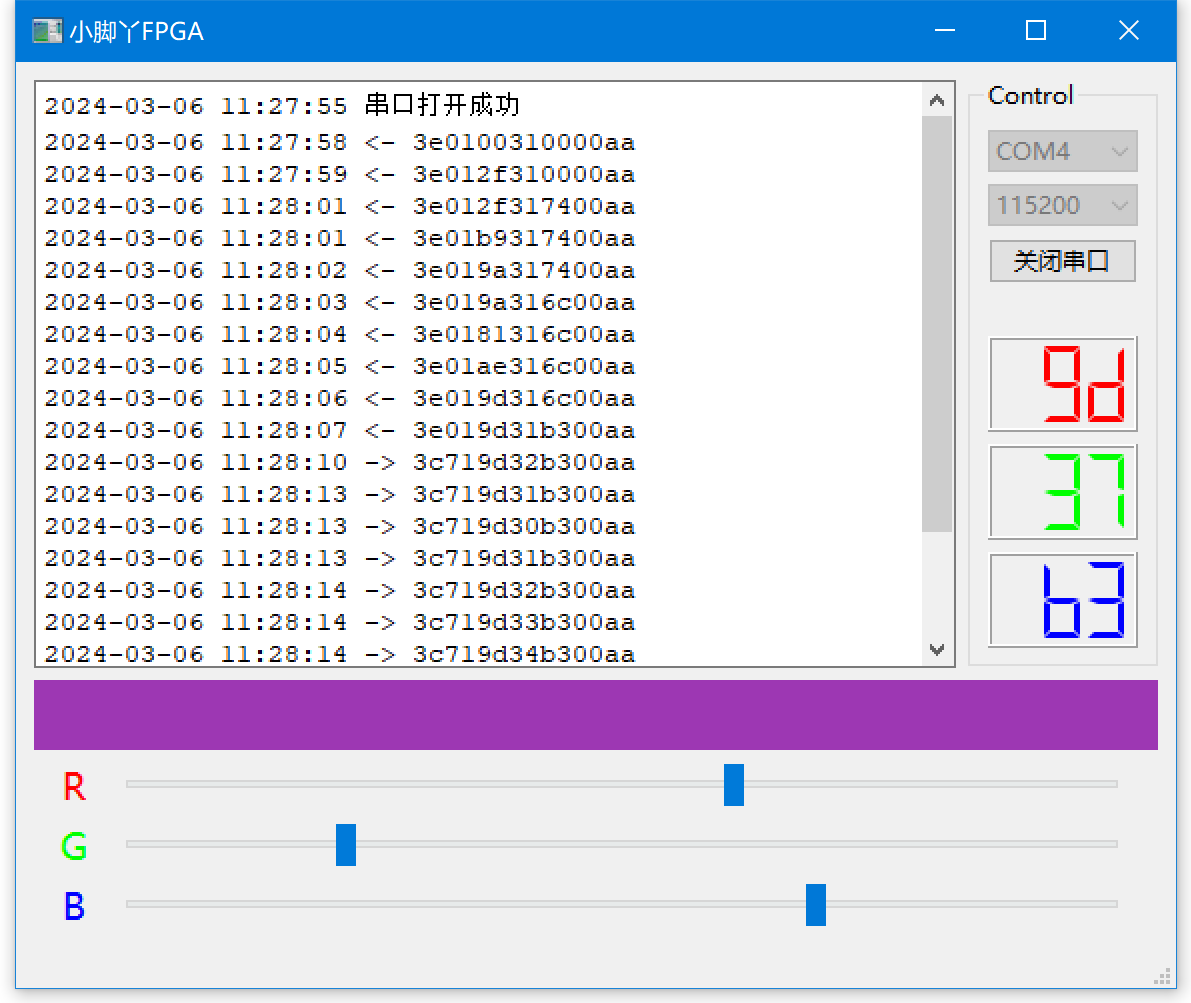Open the 115200 baud rate dropdown
The height and width of the screenshot is (1003, 1191).
(x=1062, y=205)
